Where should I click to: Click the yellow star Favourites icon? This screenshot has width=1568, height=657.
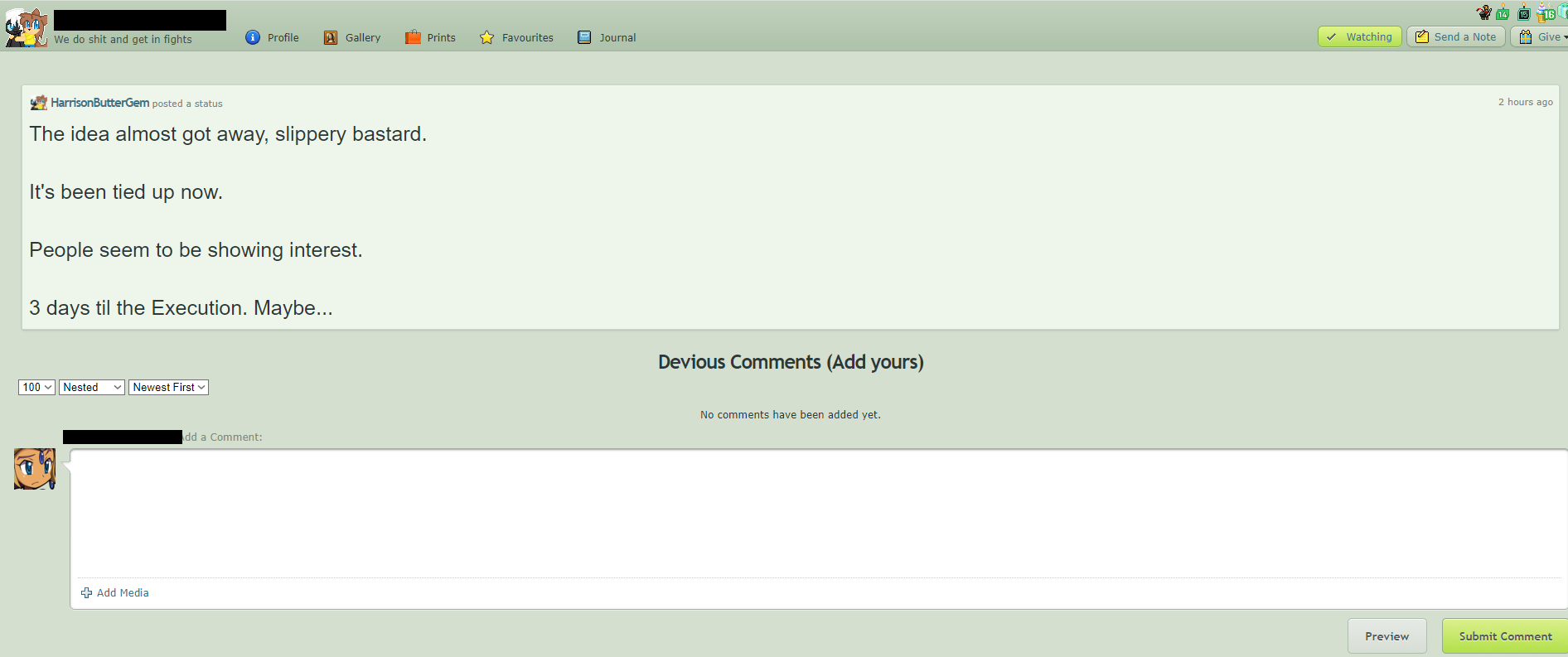click(487, 37)
